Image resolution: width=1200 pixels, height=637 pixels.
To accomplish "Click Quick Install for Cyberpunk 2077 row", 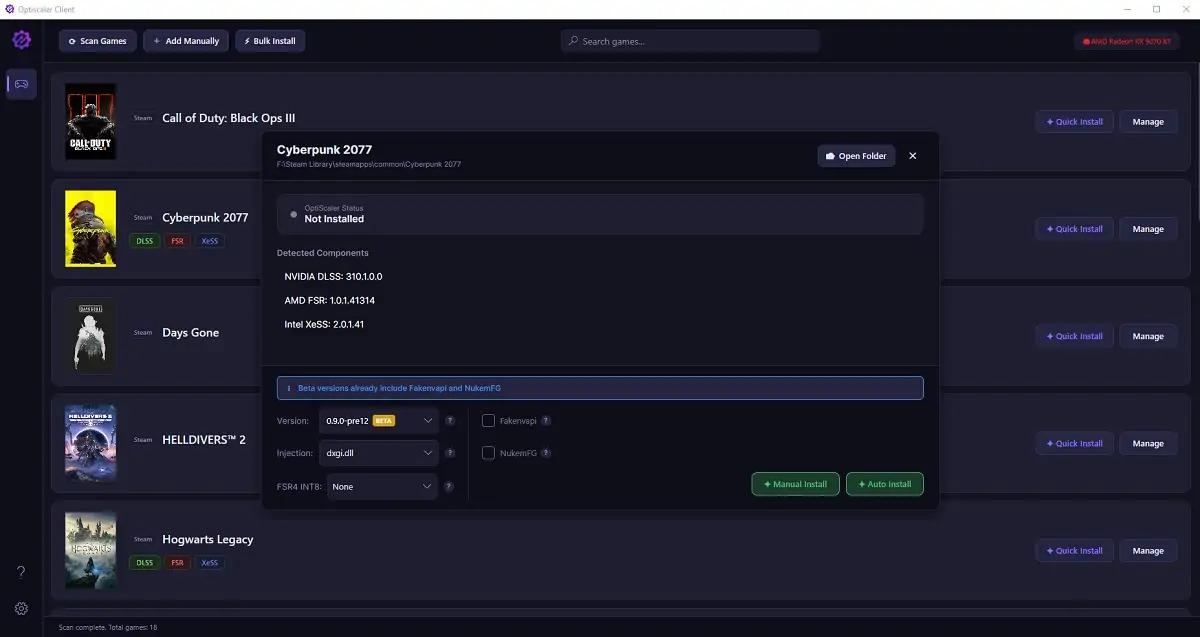I will 1074,229.
